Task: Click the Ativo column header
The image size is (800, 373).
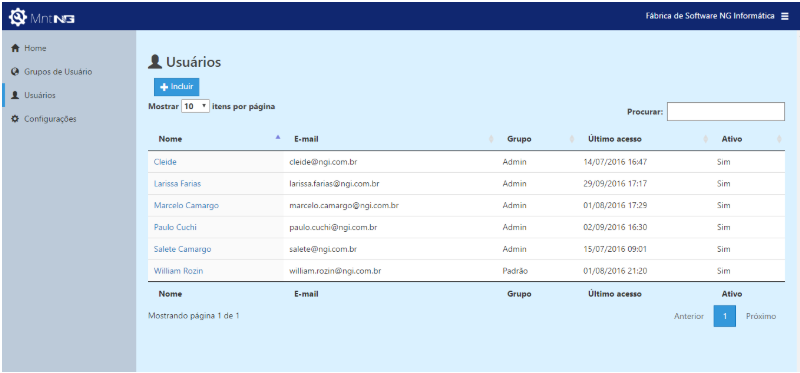Action: point(732,139)
